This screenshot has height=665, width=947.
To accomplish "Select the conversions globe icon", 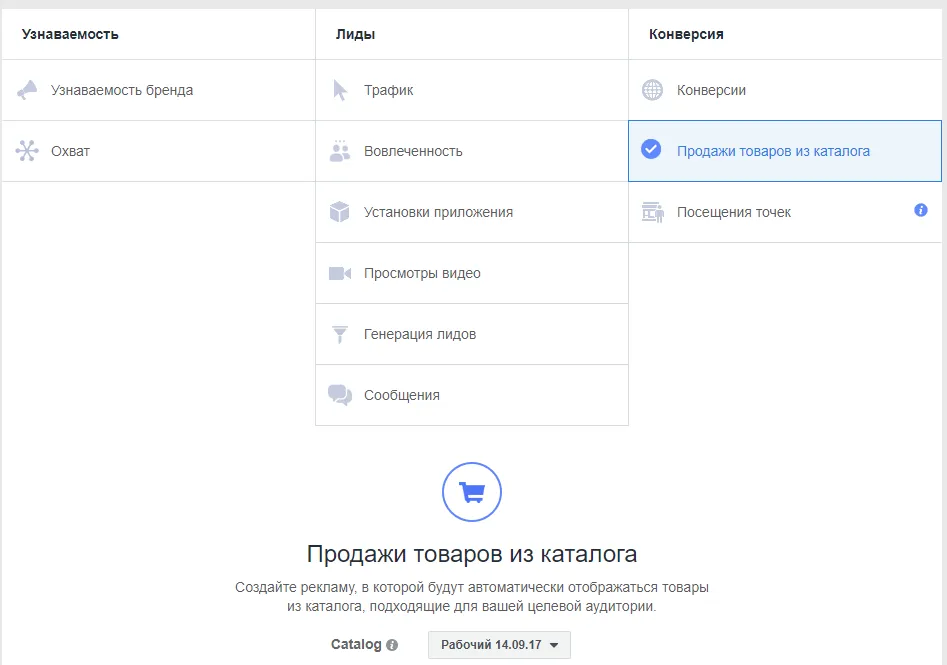I will tap(653, 90).
